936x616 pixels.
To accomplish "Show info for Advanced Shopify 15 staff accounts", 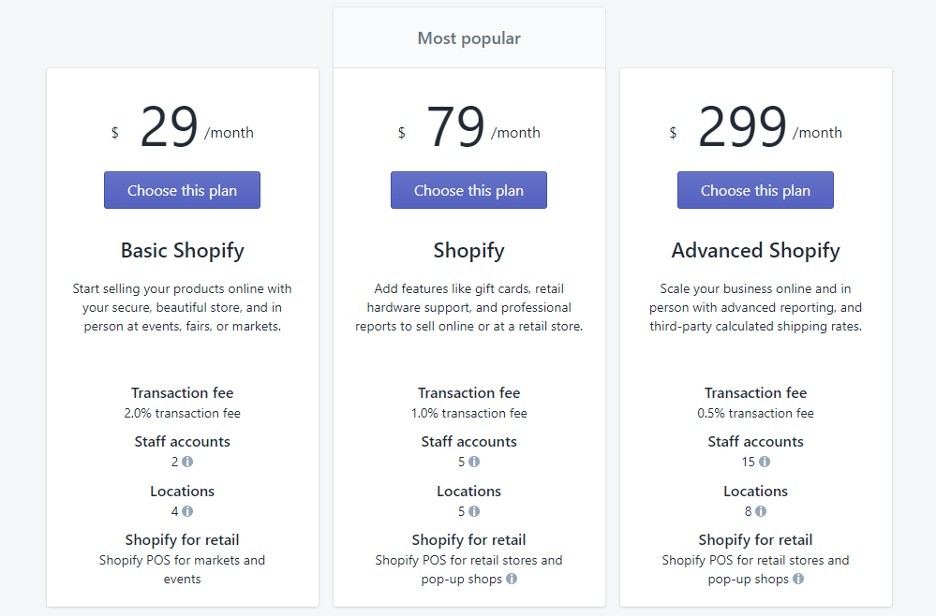I will [764, 461].
